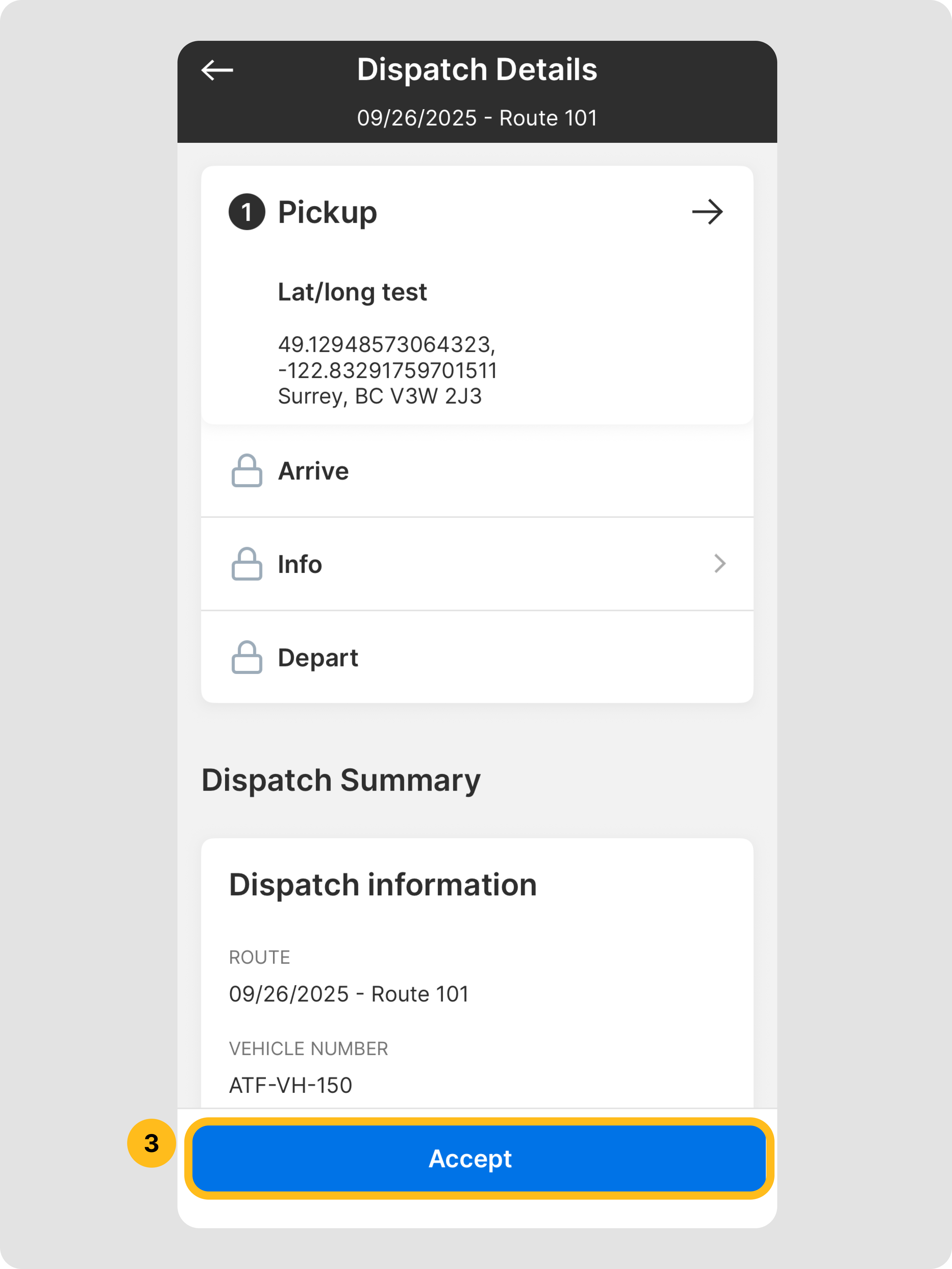Tap the lock icon beside Depart
952x1269 pixels.
tap(247, 657)
